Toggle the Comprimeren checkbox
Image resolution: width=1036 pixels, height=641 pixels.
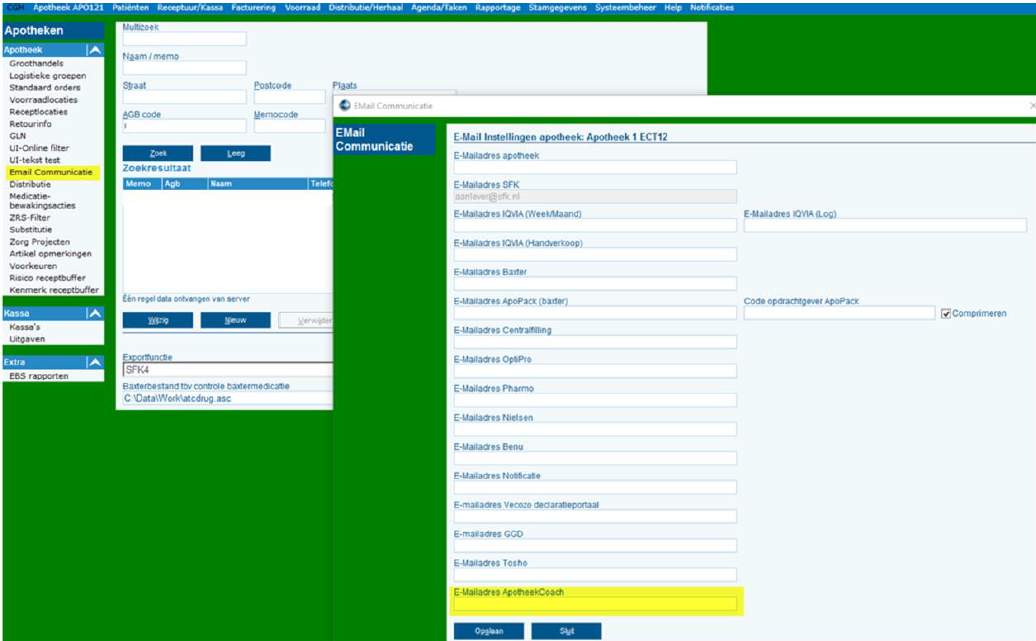(x=945, y=313)
